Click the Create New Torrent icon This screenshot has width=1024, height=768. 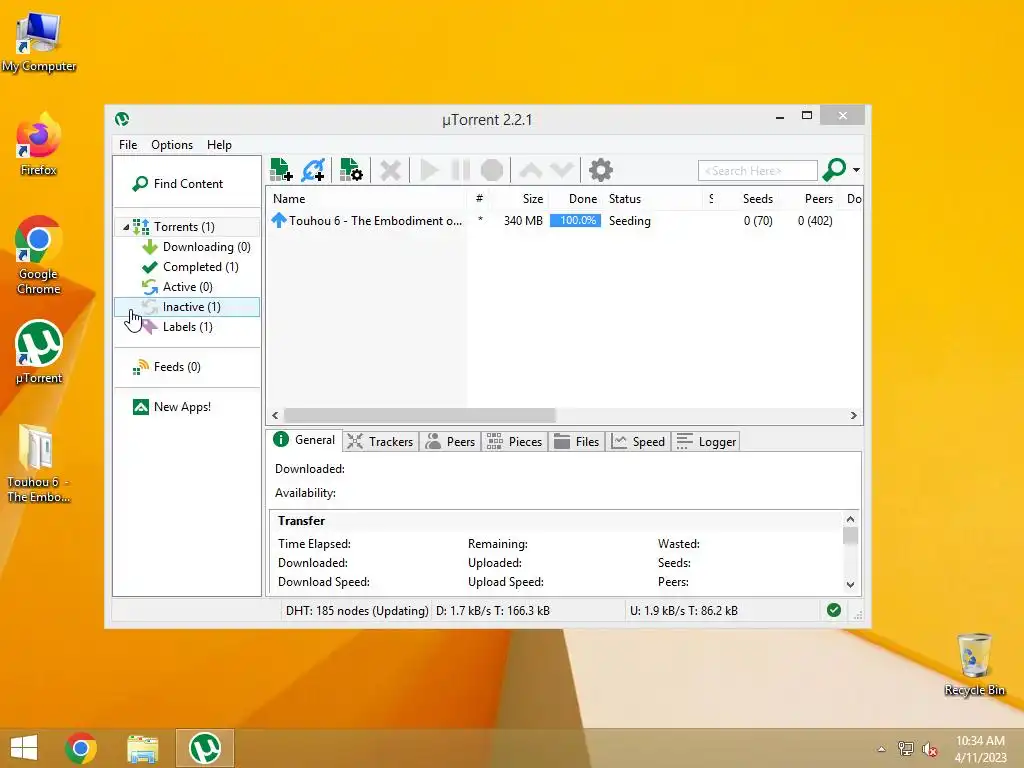click(351, 170)
